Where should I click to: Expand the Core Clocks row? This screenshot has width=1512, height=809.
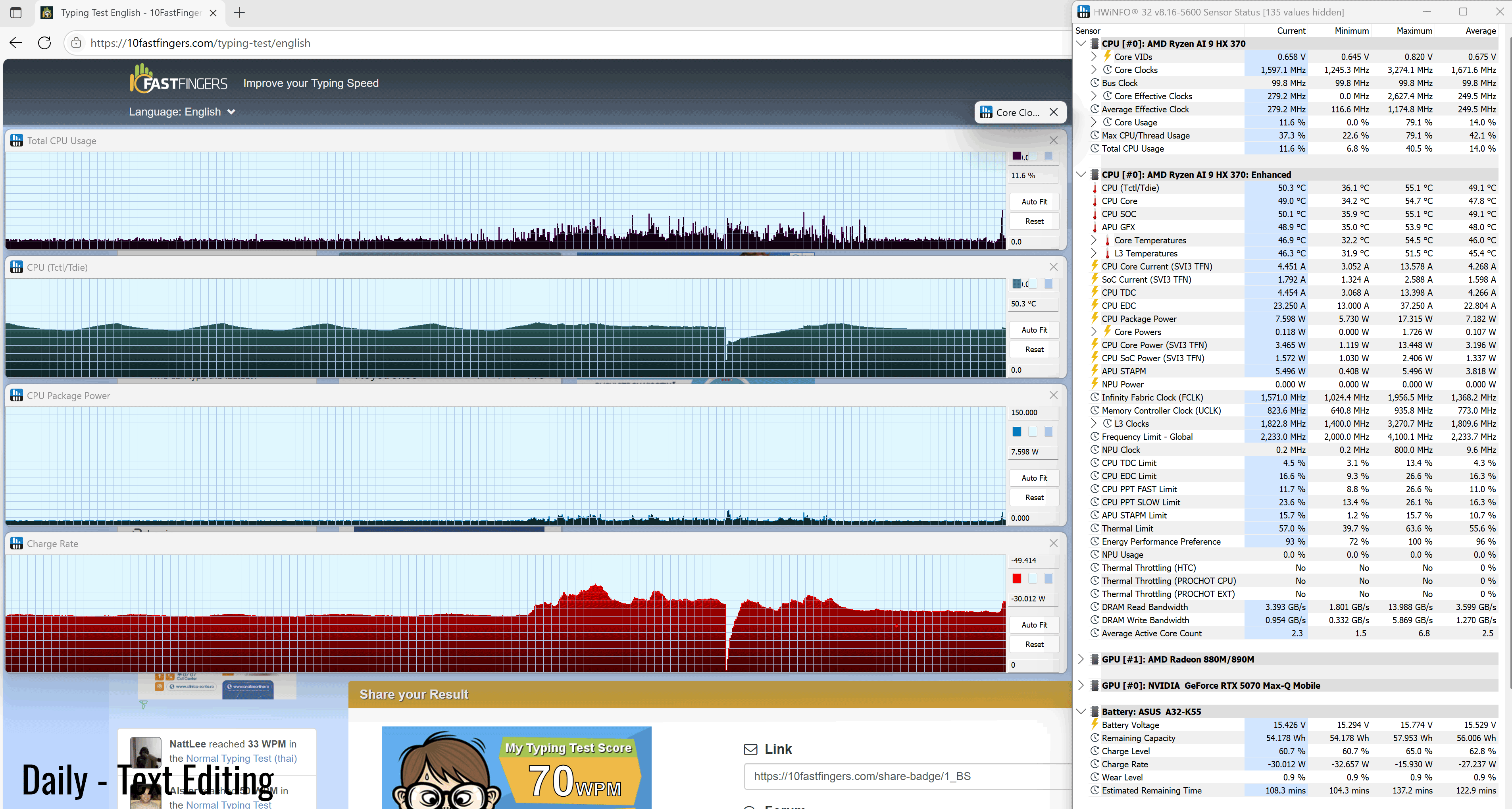[1093, 70]
